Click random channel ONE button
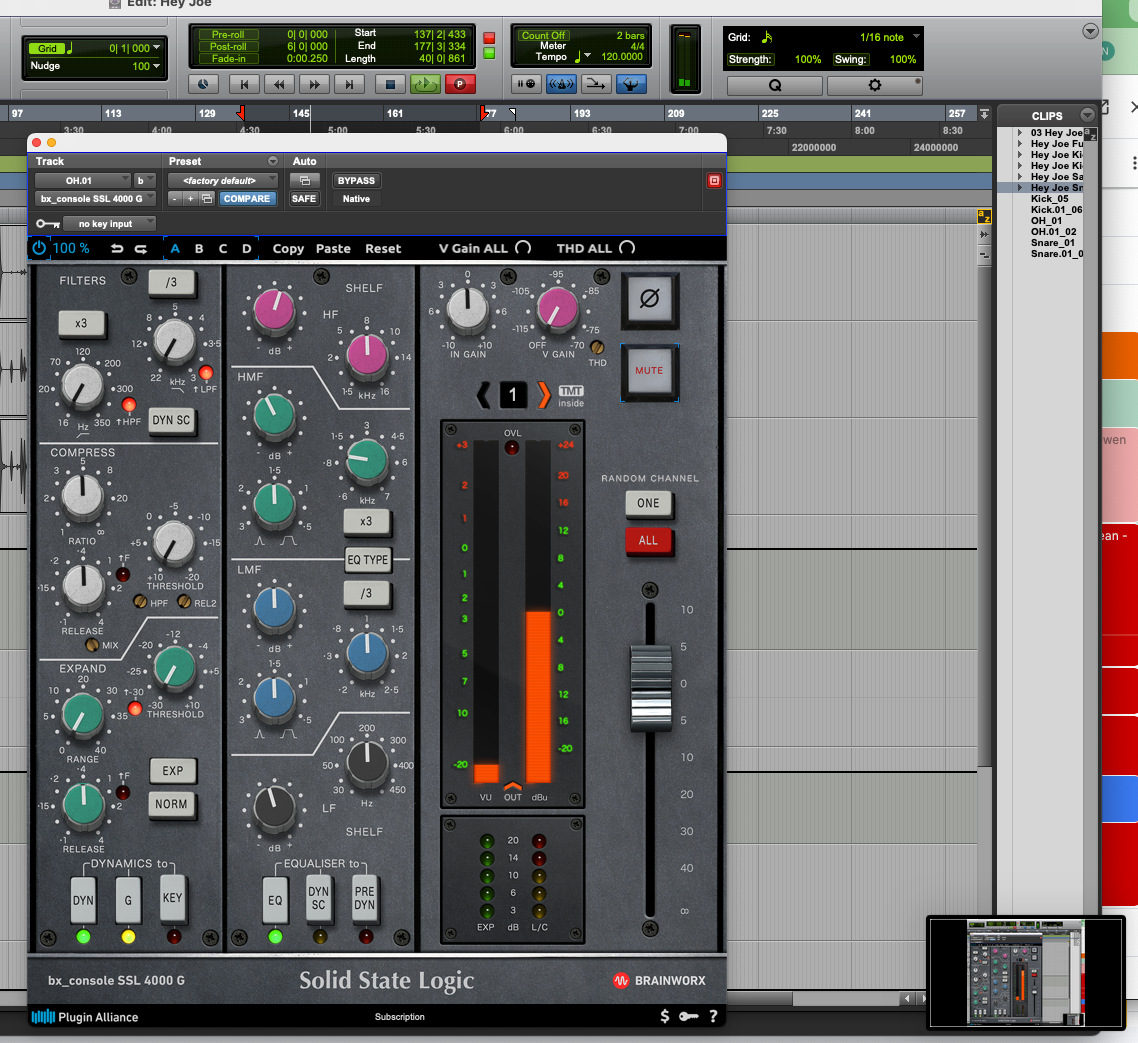 649,503
